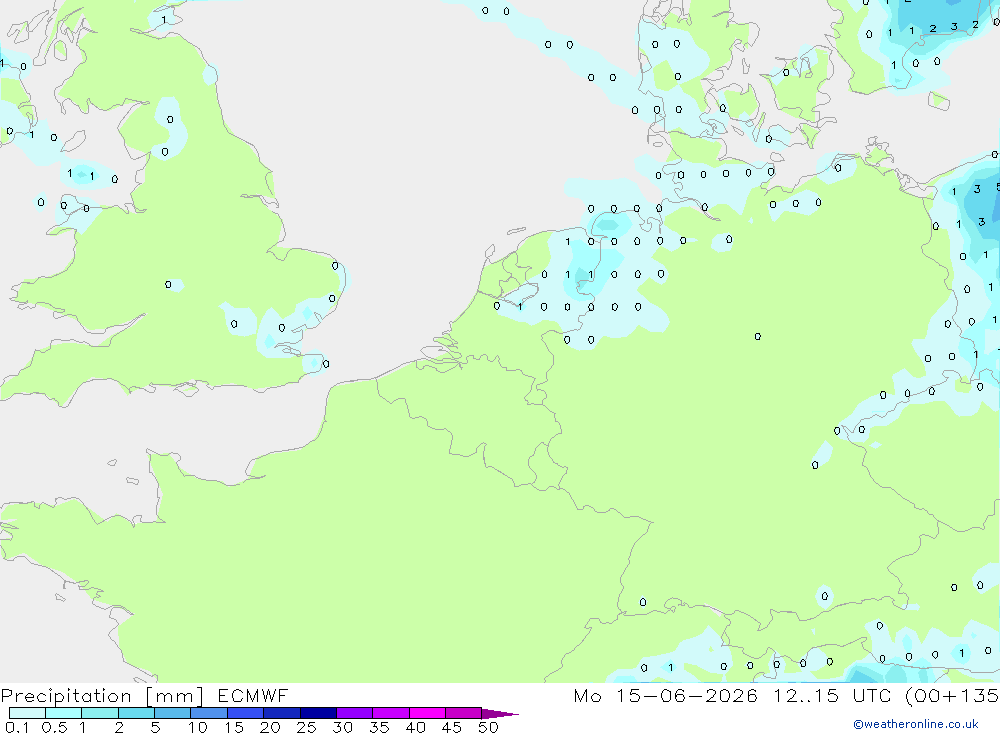
Task: Click the "12..15 UTC" time text
Action: (832, 695)
